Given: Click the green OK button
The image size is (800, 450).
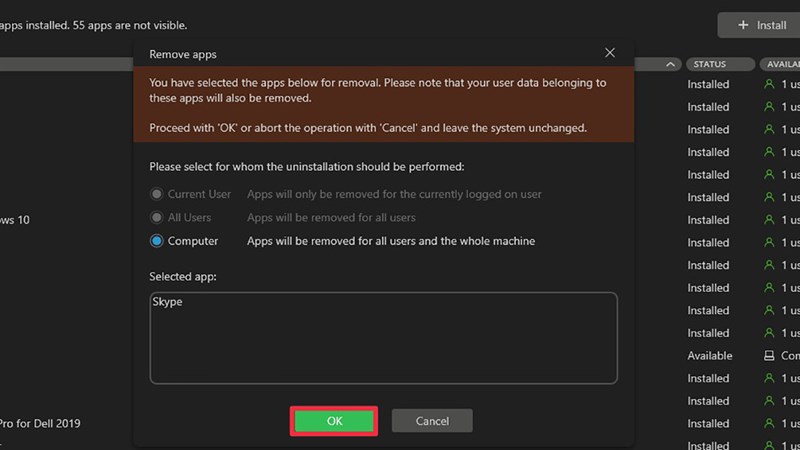Looking at the screenshot, I should tap(334, 421).
